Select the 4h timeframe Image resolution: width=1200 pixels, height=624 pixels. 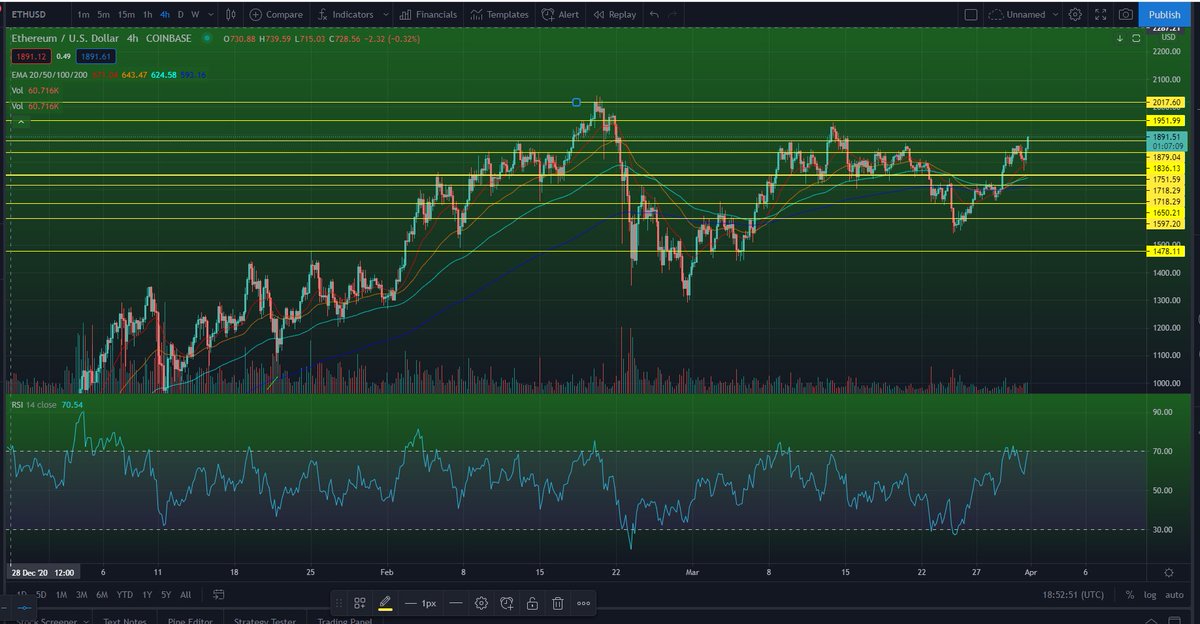(166, 15)
